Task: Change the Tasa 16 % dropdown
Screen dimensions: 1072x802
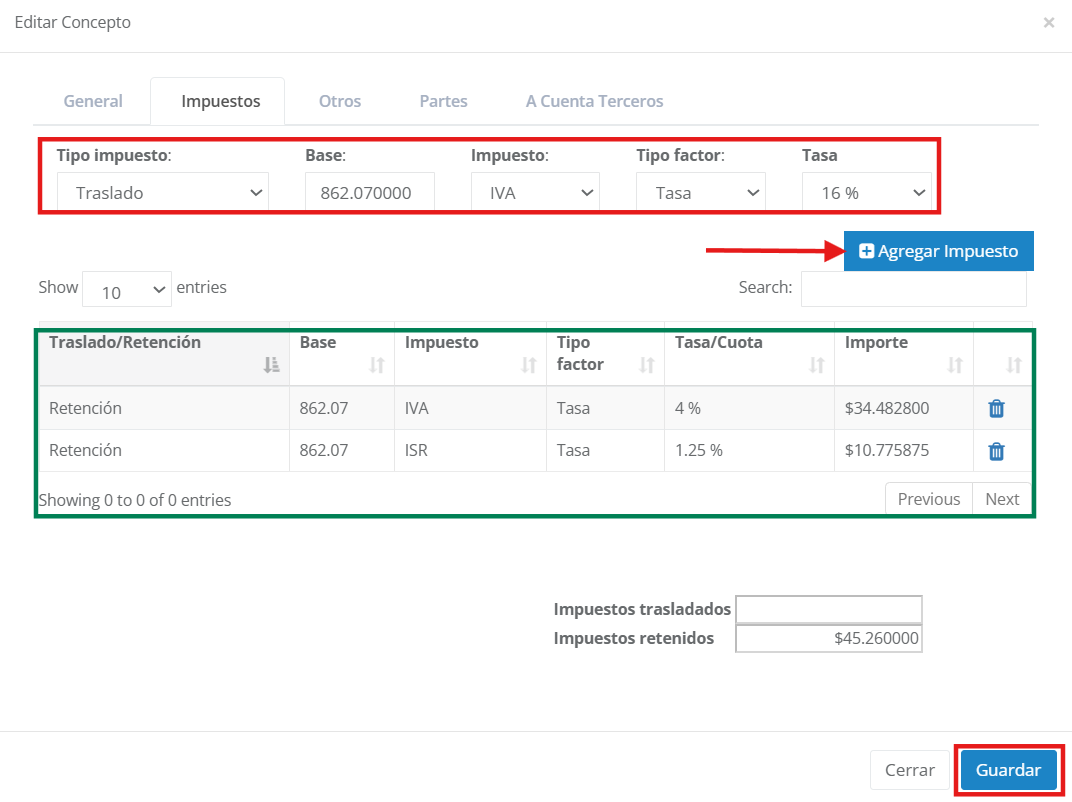Action: click(x=866, y=193)
